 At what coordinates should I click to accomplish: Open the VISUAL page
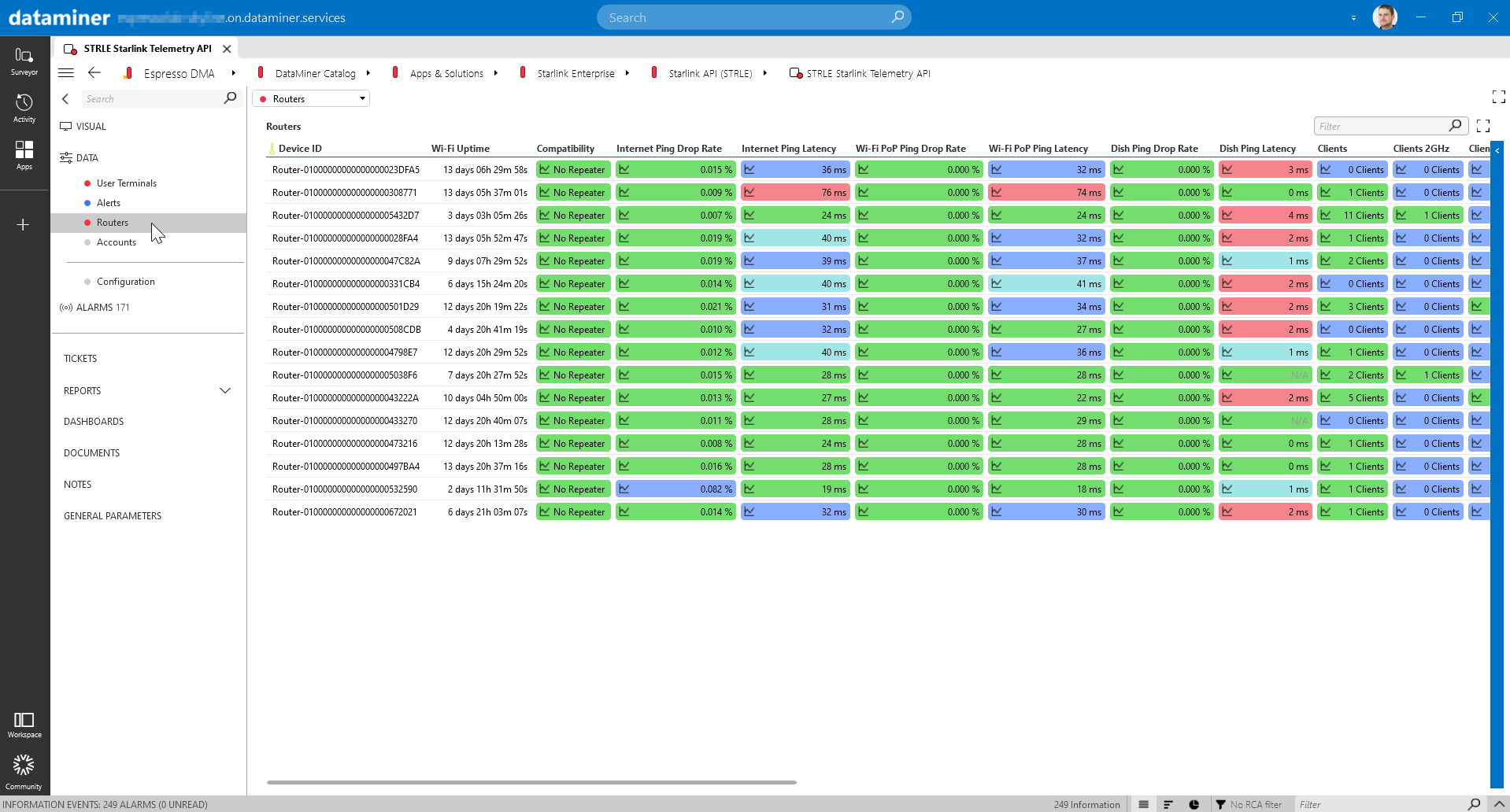tap(91, 127)
